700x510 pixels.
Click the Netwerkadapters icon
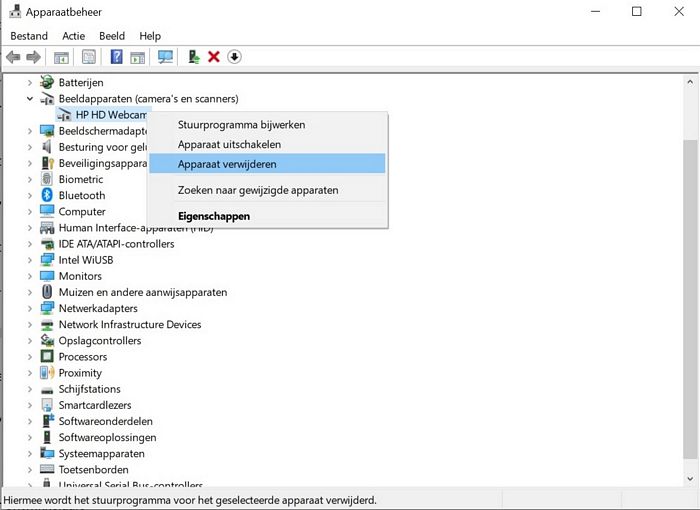pos(47,308)
